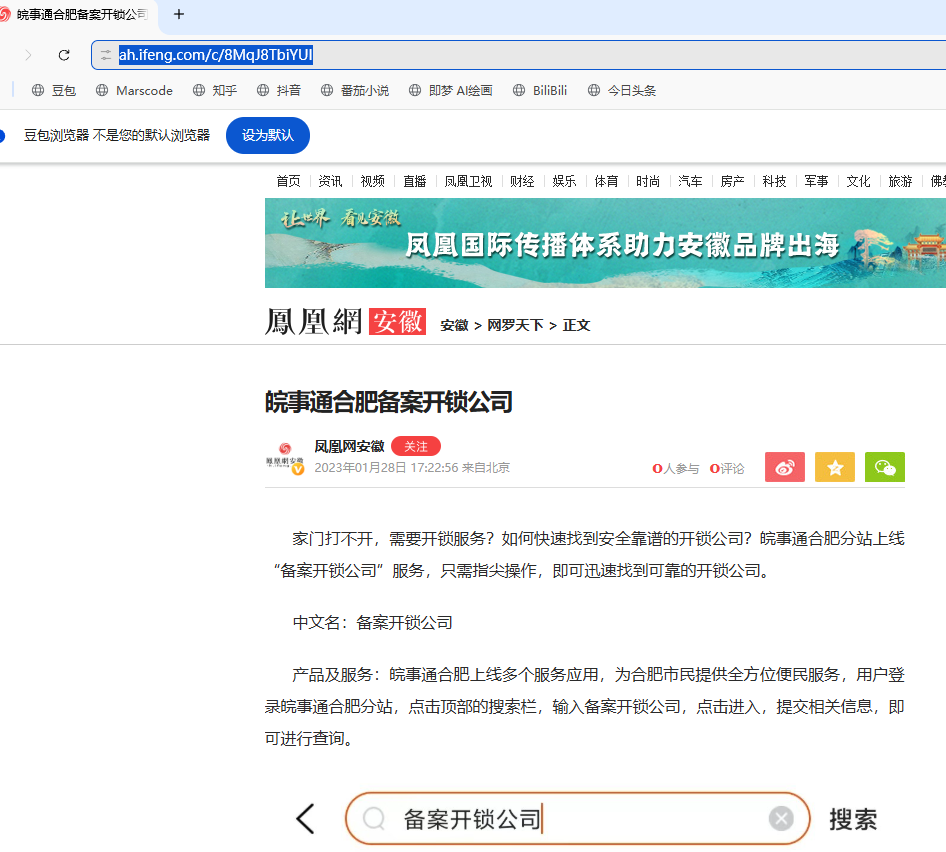Reload the page with the refresh icon
Image resolution: width=946 pixels, height=852 pixels.
(x=64, y=55)
